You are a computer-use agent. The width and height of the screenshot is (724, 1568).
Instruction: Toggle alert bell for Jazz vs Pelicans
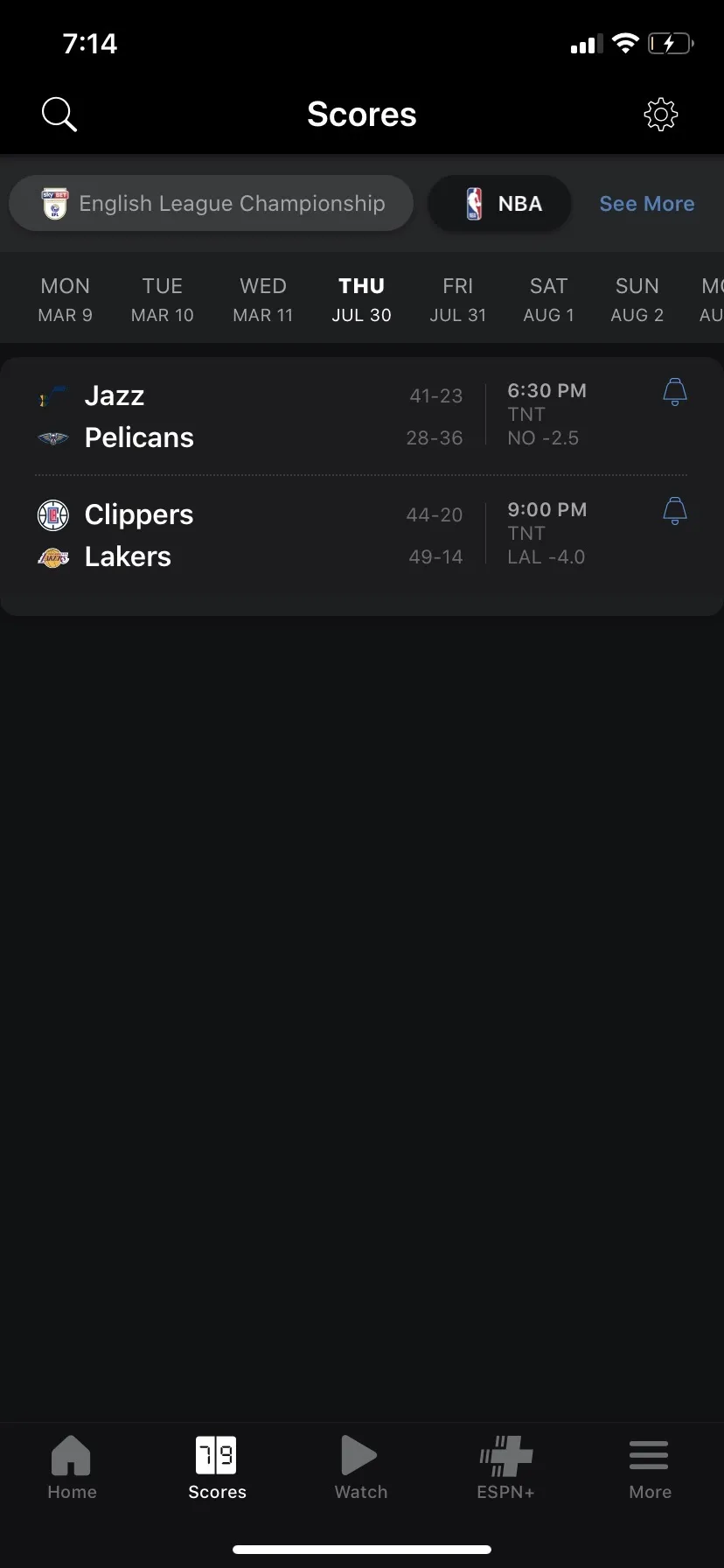pyautogui.click(x=675, y=392)
